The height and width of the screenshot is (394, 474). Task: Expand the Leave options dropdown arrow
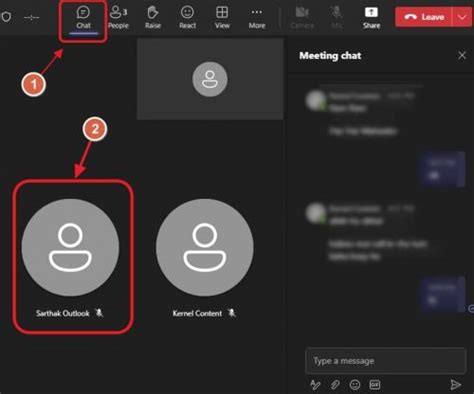click(462, 17)
